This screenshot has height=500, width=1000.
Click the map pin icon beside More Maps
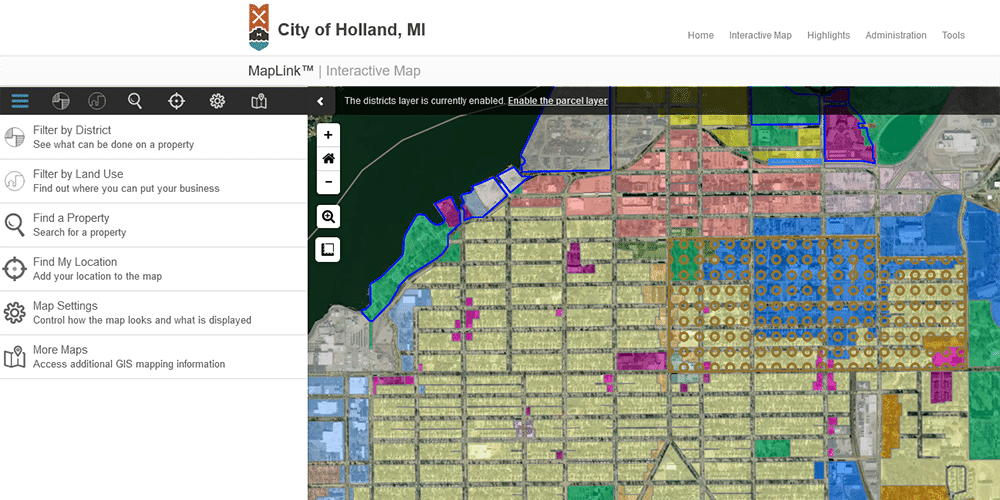(14, 357)
